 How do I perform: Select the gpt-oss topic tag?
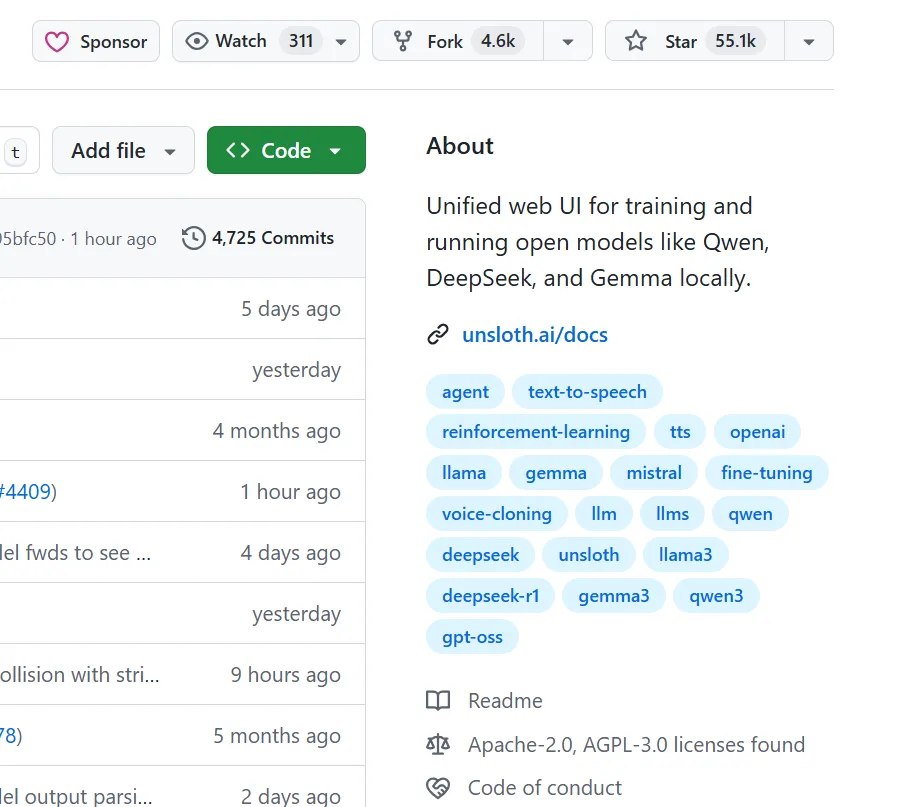tap(472, 637)
